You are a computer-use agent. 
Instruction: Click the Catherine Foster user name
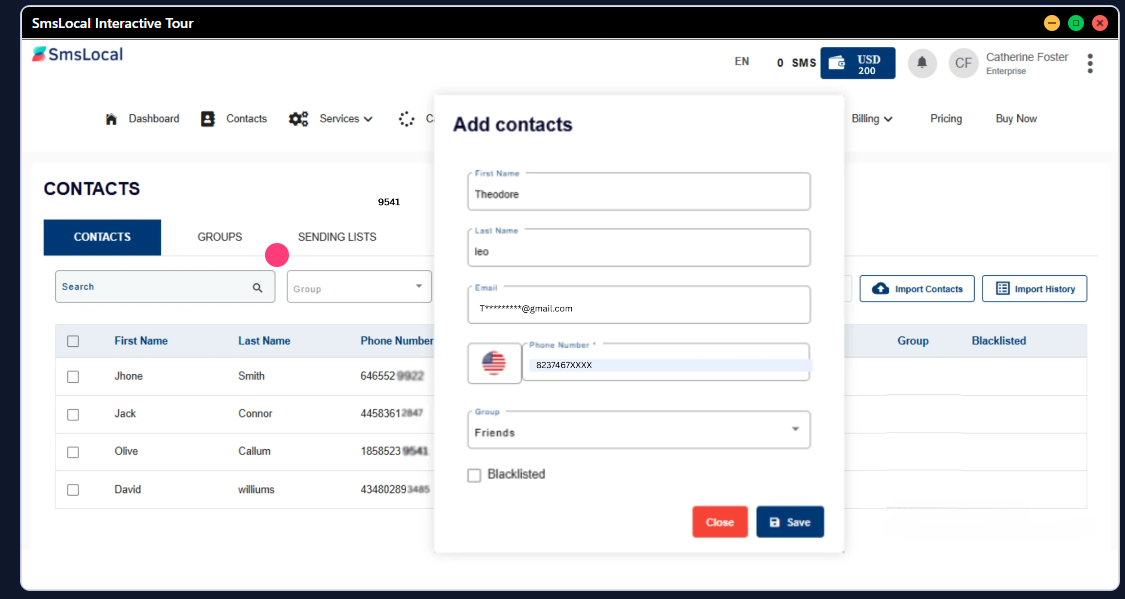click(x=1027, y=57)
